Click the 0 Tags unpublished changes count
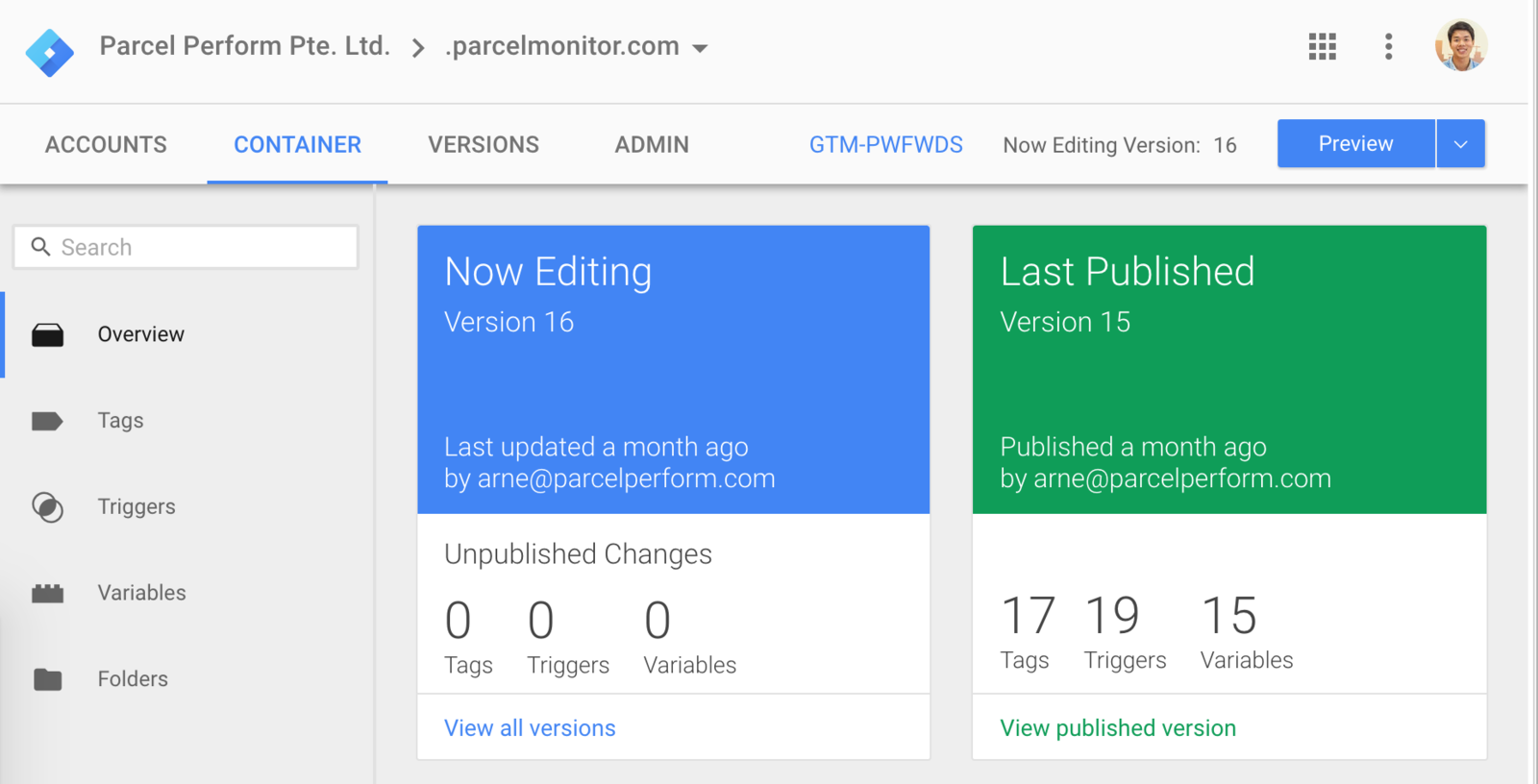Viewport: 1538px width, 784px height. [468, 637]
